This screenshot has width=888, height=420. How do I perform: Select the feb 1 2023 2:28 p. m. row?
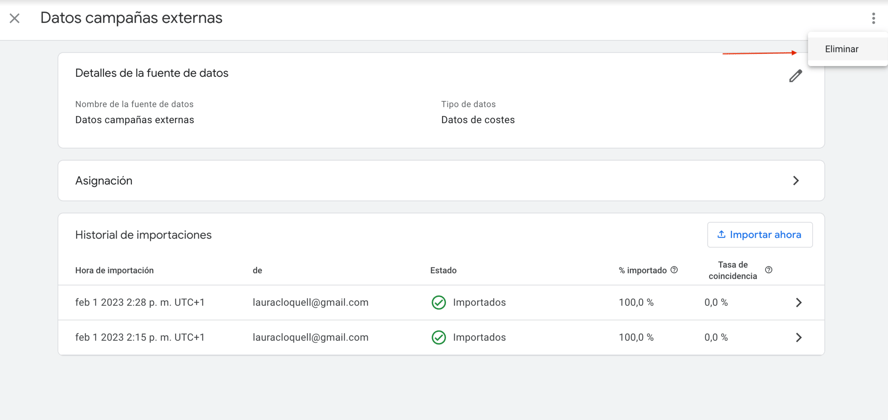coord(441,303)
